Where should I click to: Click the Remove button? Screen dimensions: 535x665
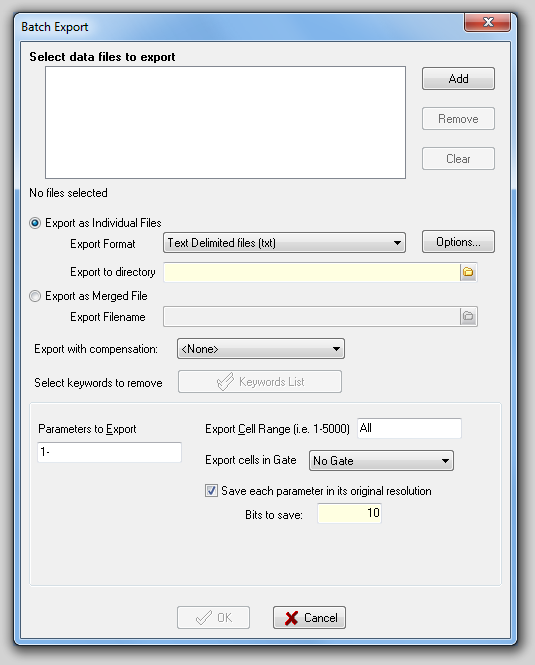[x=458, y=119]
